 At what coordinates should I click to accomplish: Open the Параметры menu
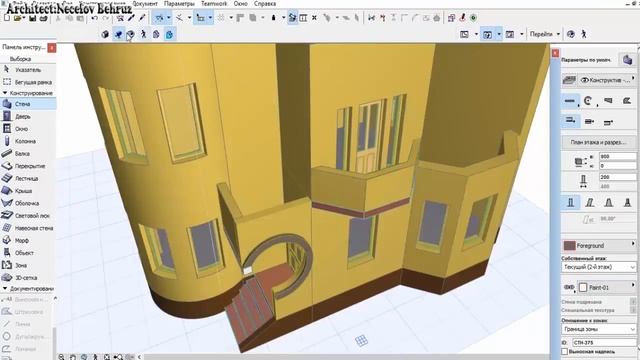pyautogui.click(x=179, y=4)
